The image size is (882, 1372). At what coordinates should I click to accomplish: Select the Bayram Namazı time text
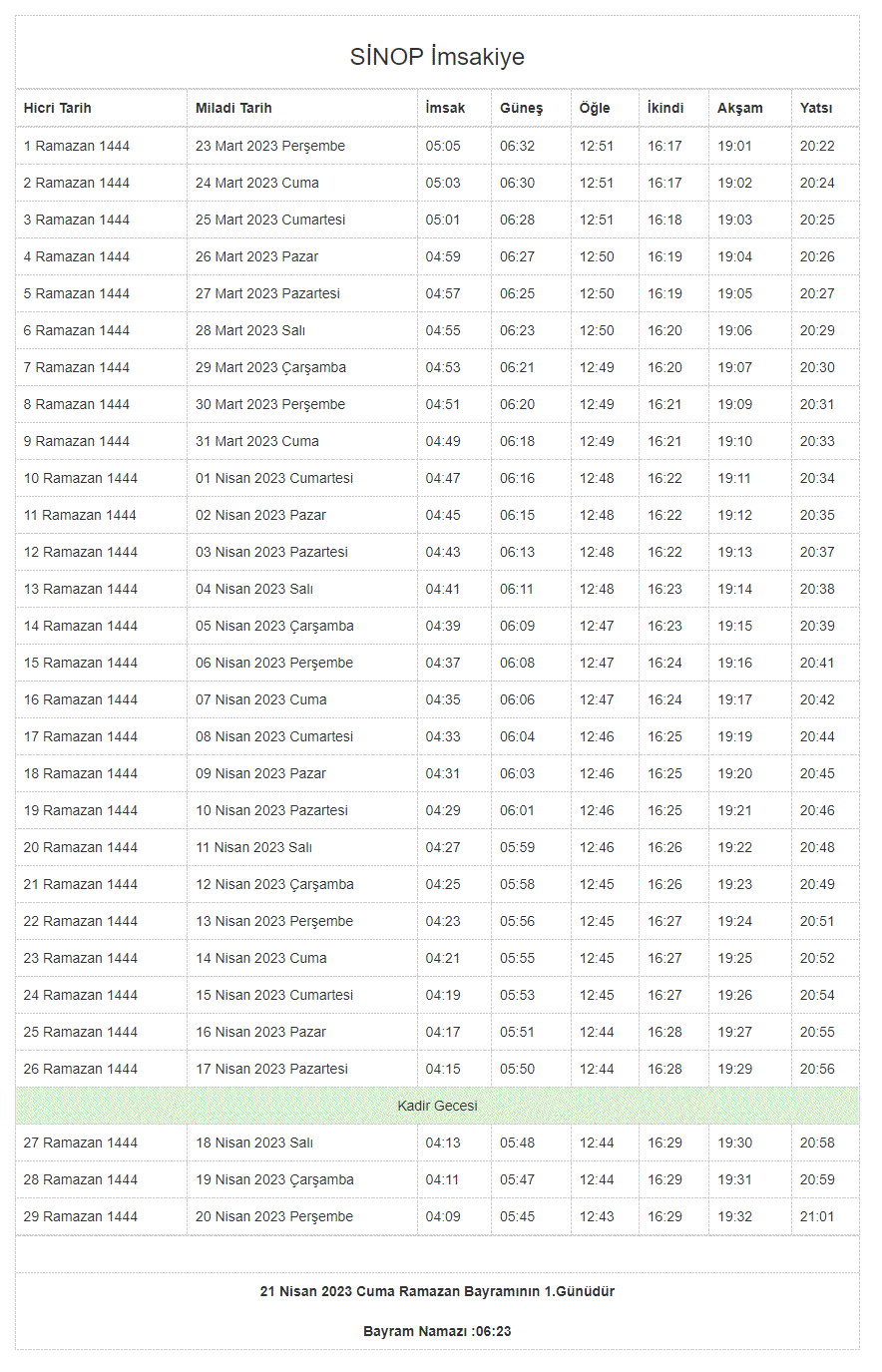click(437, 1331)
